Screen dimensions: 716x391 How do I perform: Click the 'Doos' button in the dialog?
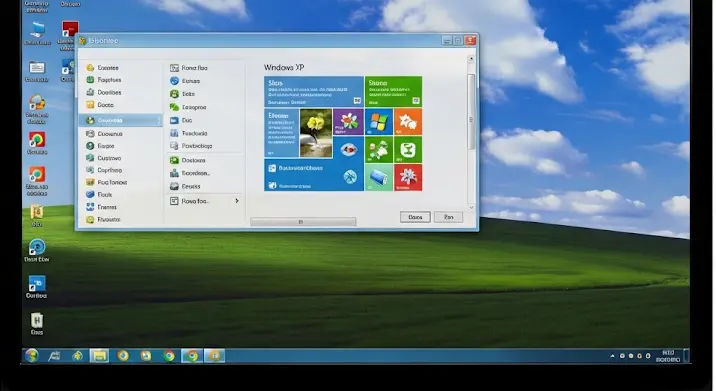(415, 217)
